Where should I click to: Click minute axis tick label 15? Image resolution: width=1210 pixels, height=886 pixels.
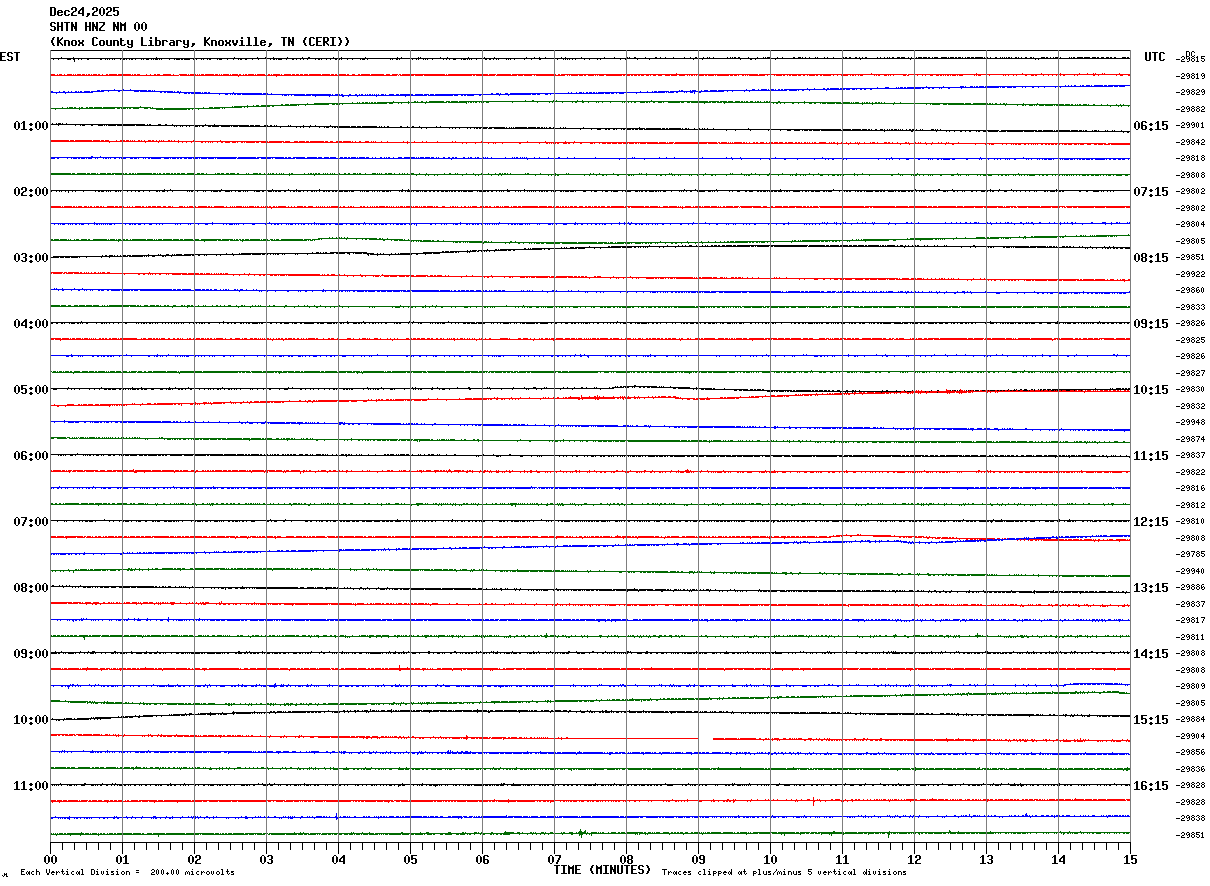pyautogui.click(x=1130, y=859)
